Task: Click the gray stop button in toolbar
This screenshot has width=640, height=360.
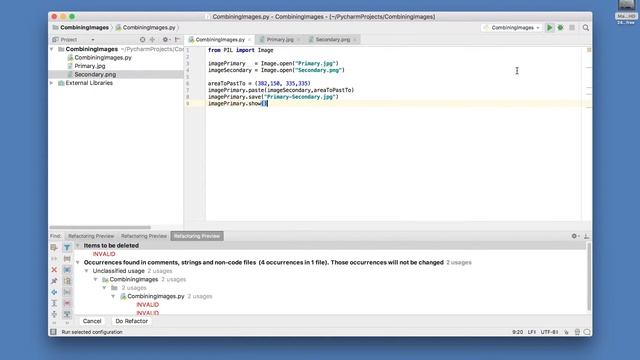Action: 572,28
